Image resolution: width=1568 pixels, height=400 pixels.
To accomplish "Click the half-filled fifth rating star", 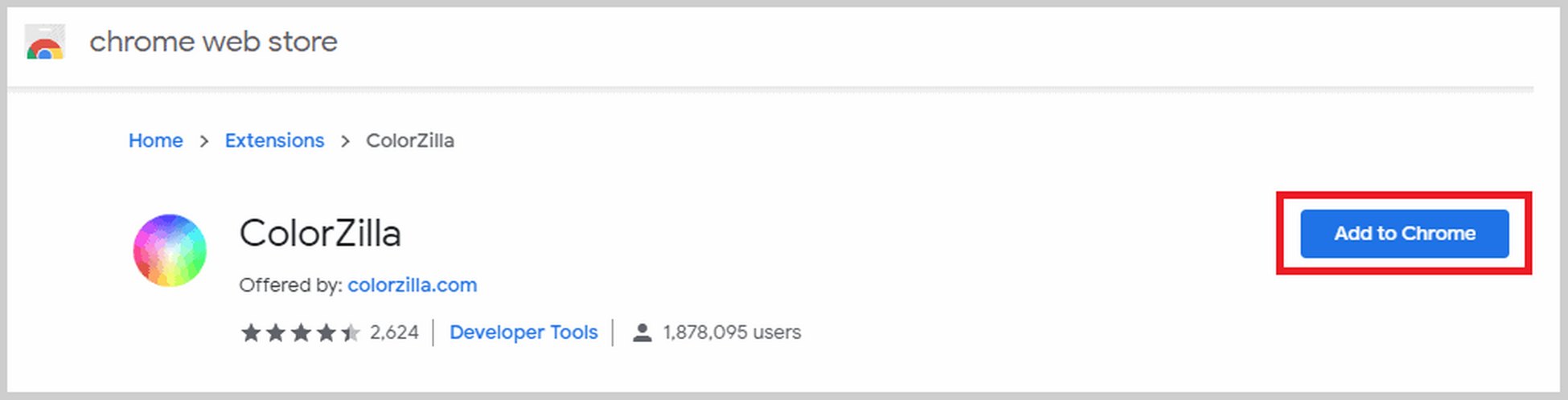I will point(351,333).
